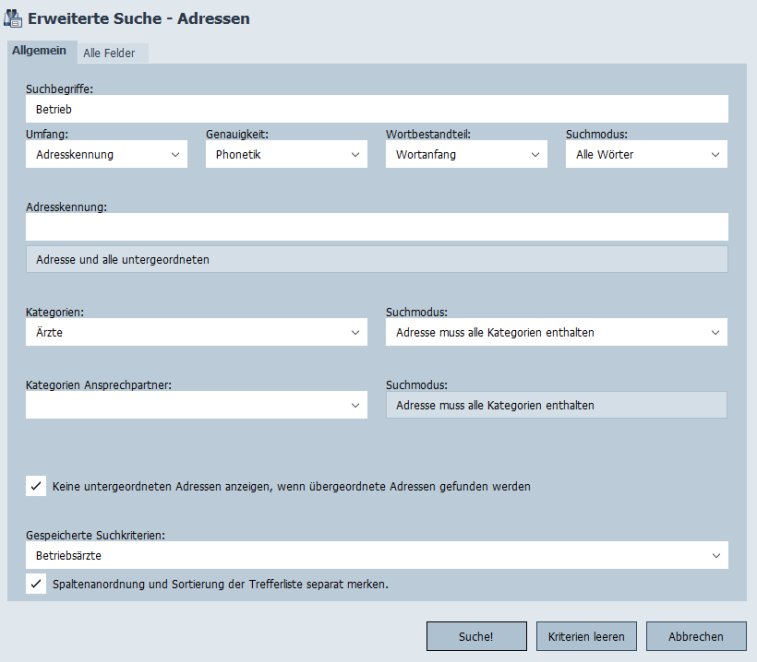Open the Kategorien Ansprechpartner dropdown
The height and width of the screenshot is (662, 757).
[x=196, y=405]
